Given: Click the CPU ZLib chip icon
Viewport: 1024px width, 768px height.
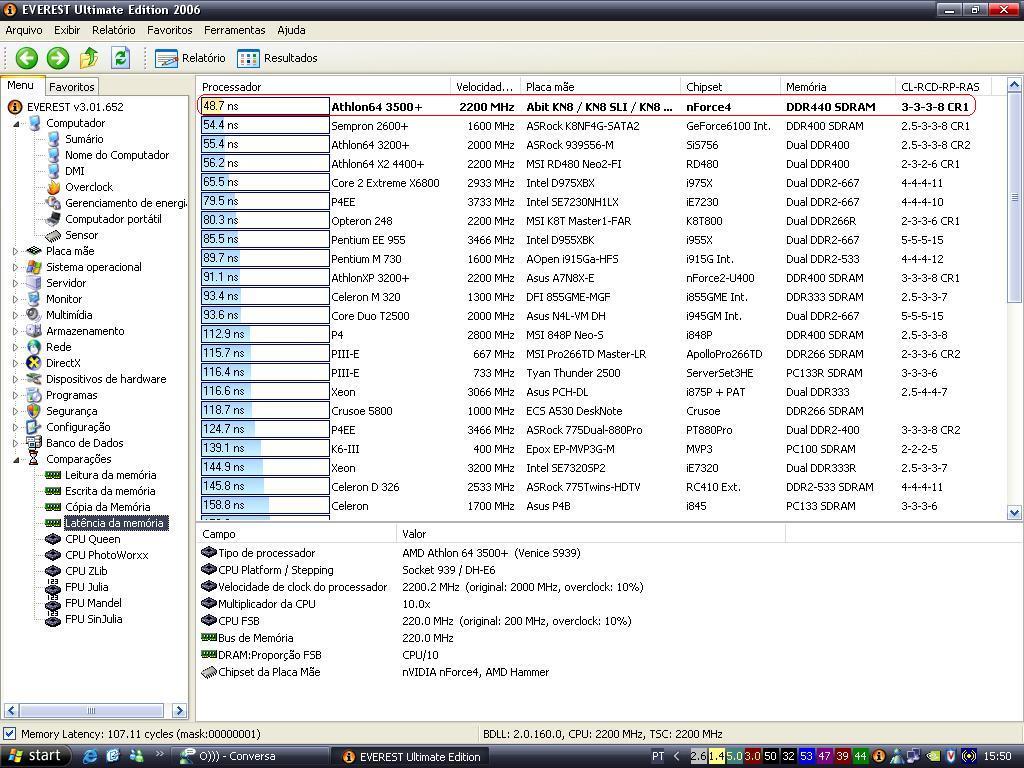Looking at the screenshot, I should coord(54,571).
